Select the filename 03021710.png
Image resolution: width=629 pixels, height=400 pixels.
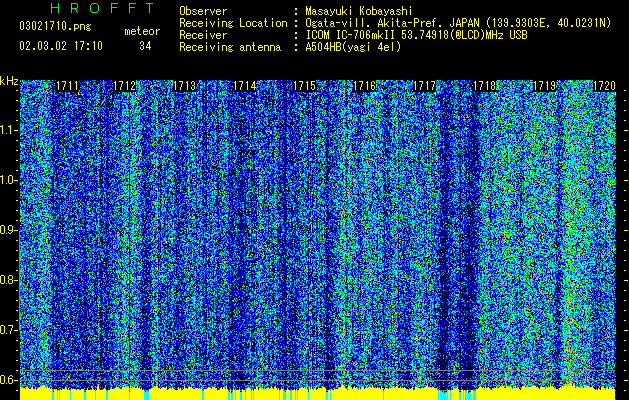pyautogui.click(x=55, y=26)
